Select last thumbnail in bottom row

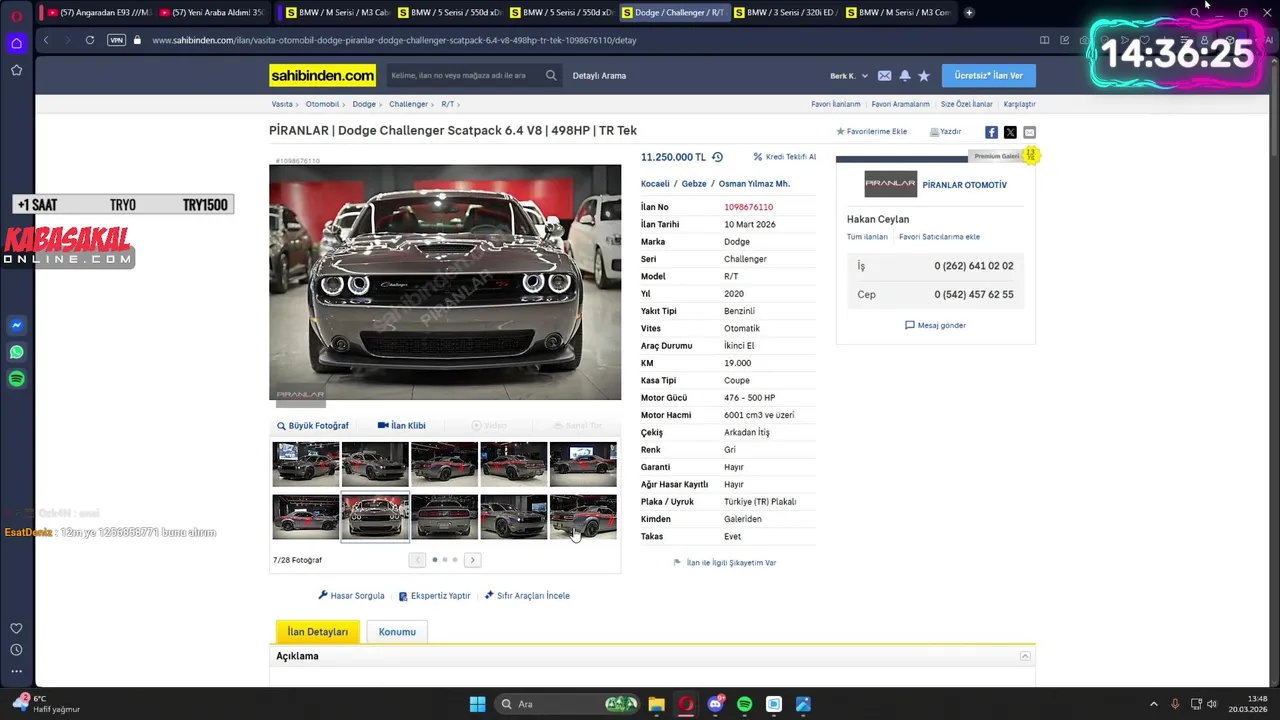coord(583,517)
